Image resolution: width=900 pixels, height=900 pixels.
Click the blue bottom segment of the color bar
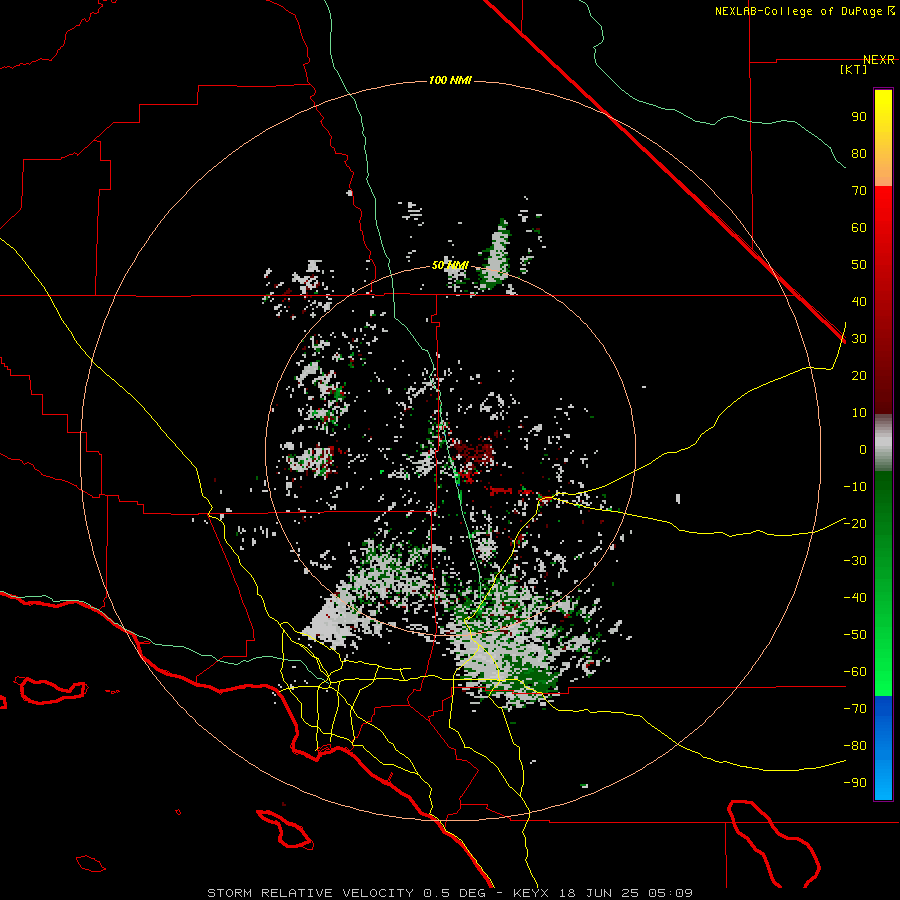pos(883,748)
